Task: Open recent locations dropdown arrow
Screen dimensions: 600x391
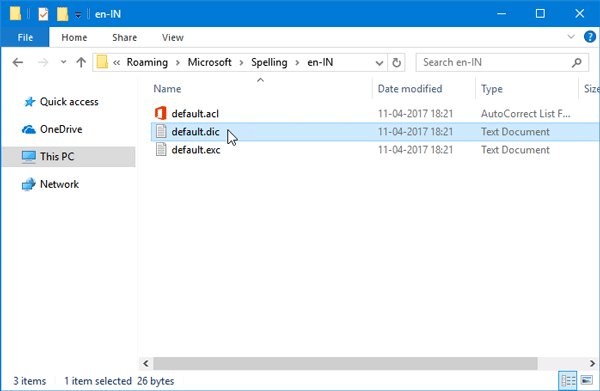Action: click(63, 62)
